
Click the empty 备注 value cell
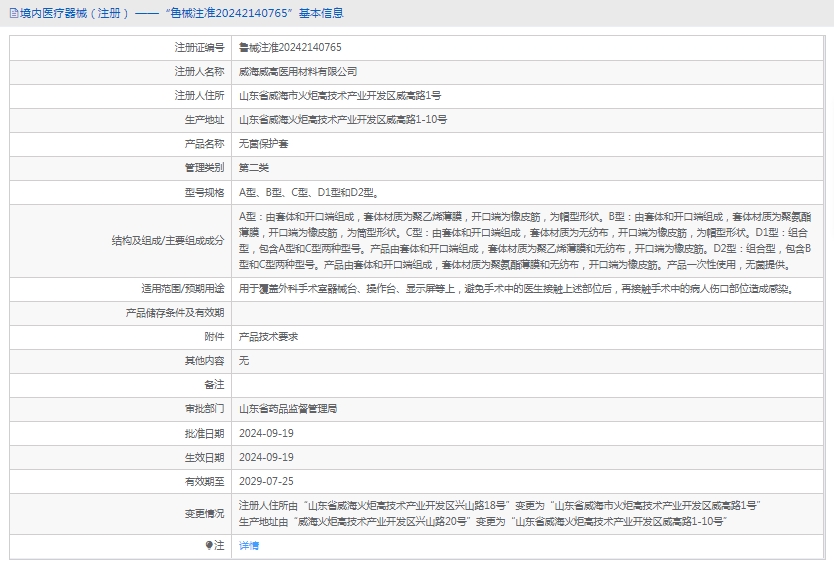[x=528, y=384]
